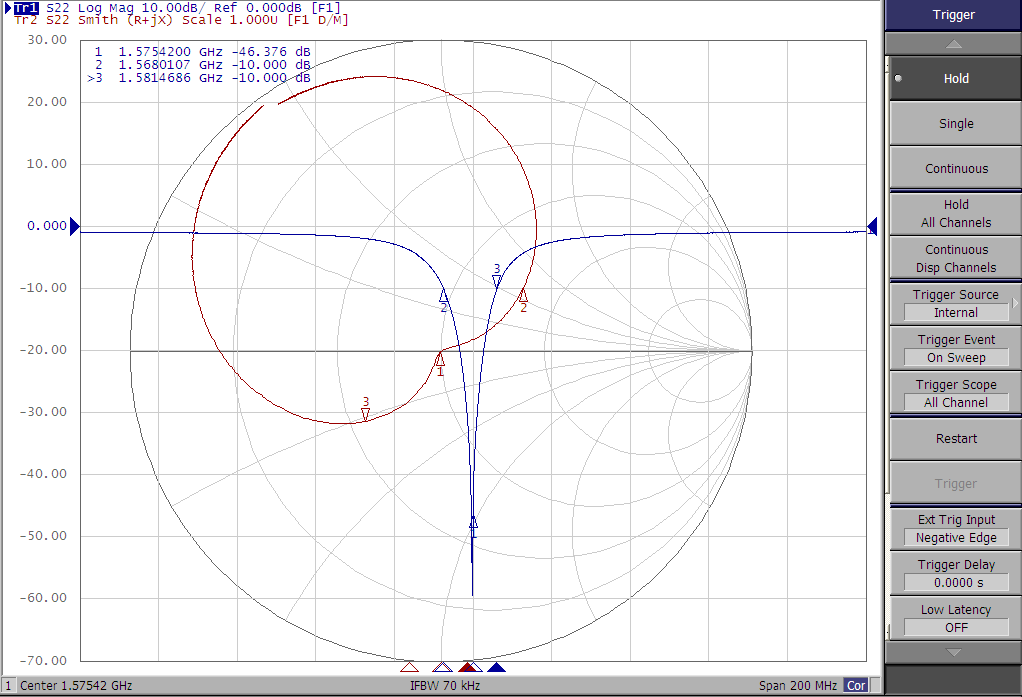Screen dimensions: 1022x697
Task: Click the 0.000 reference scale value
Action: tap(47, 226)
